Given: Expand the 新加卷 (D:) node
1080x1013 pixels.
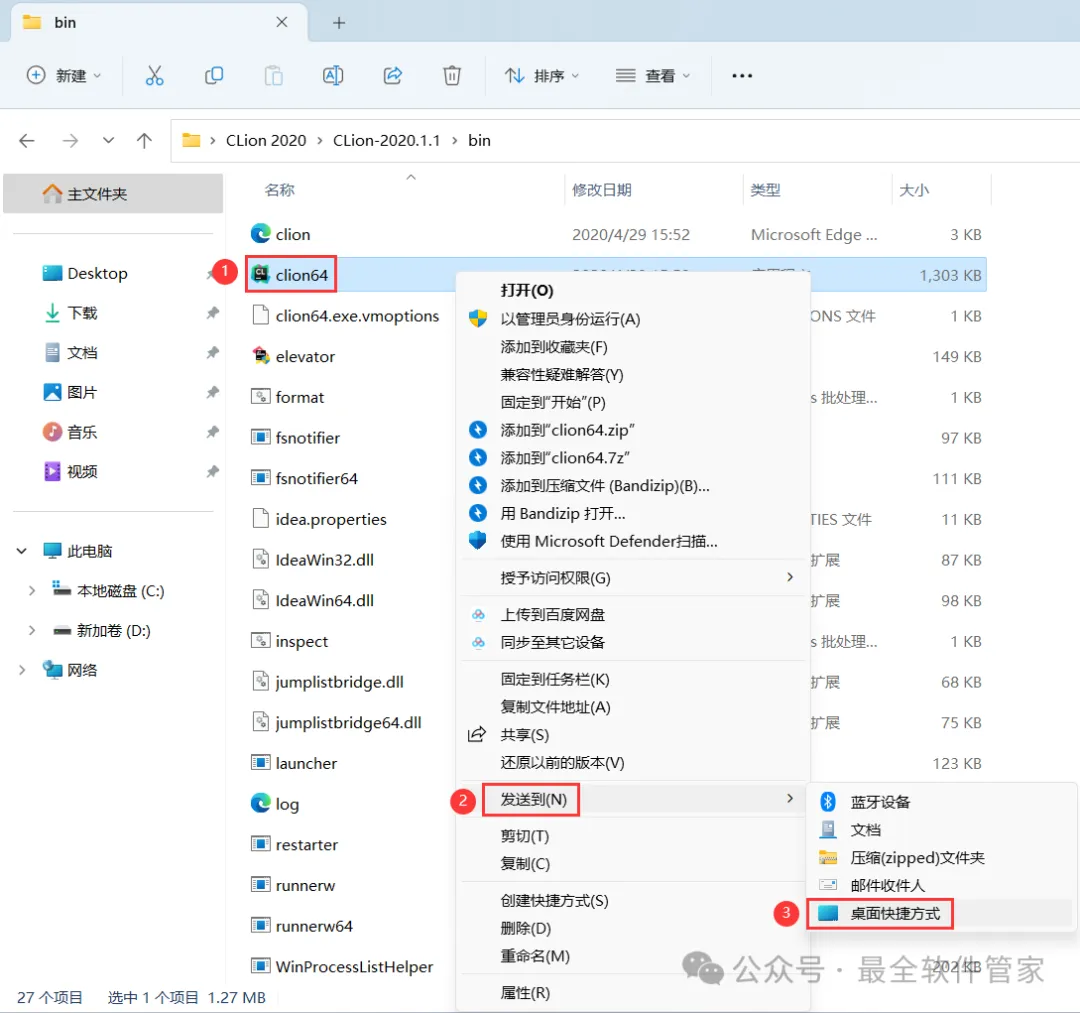Looking at the screenshot, I should click(x=32, y=630).
